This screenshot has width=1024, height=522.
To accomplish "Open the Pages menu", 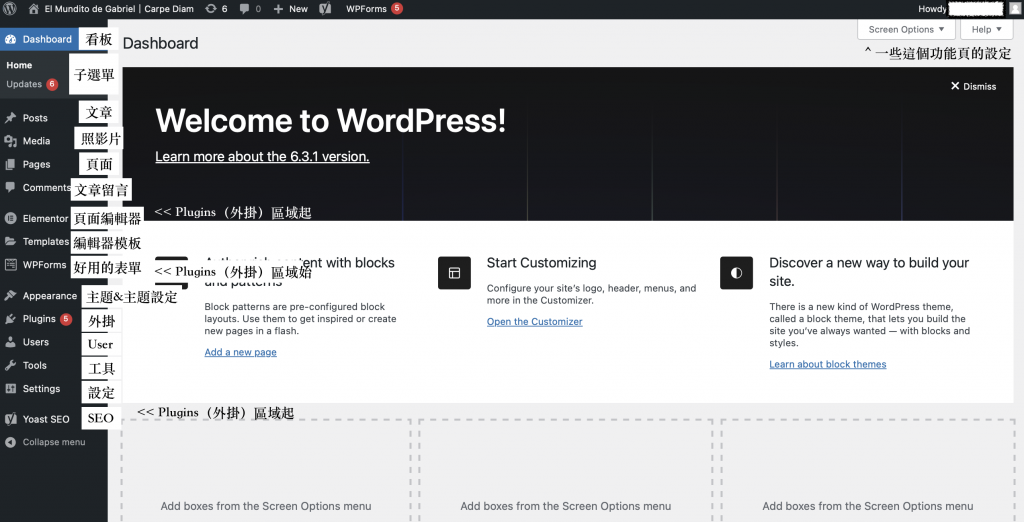I will (x=37, y=165).
